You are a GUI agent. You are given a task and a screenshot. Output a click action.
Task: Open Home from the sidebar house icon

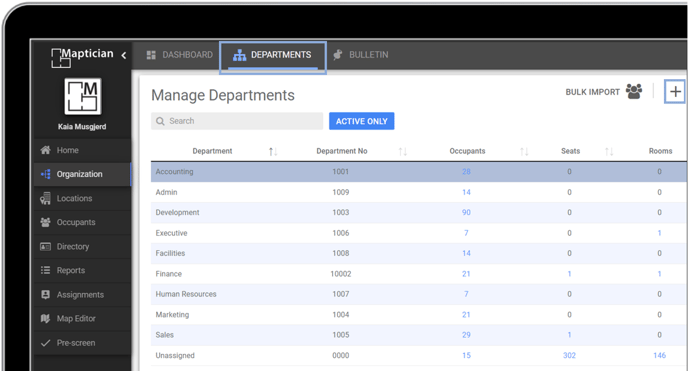[x=45, y=150]
